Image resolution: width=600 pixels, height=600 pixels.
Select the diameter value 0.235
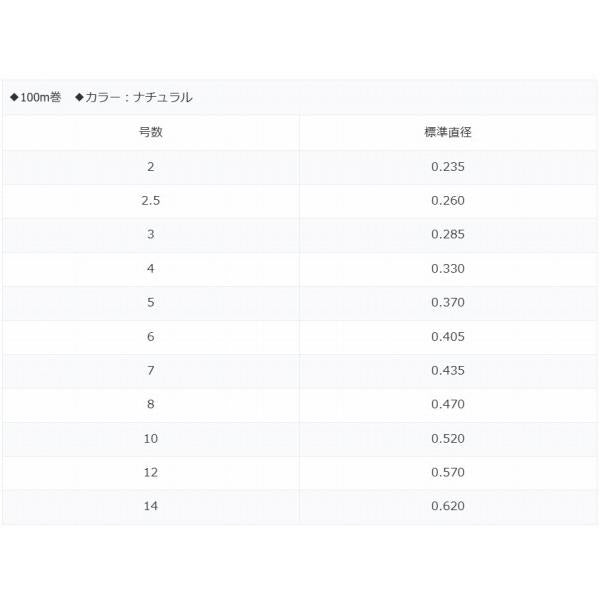click(x=448, y=166)
